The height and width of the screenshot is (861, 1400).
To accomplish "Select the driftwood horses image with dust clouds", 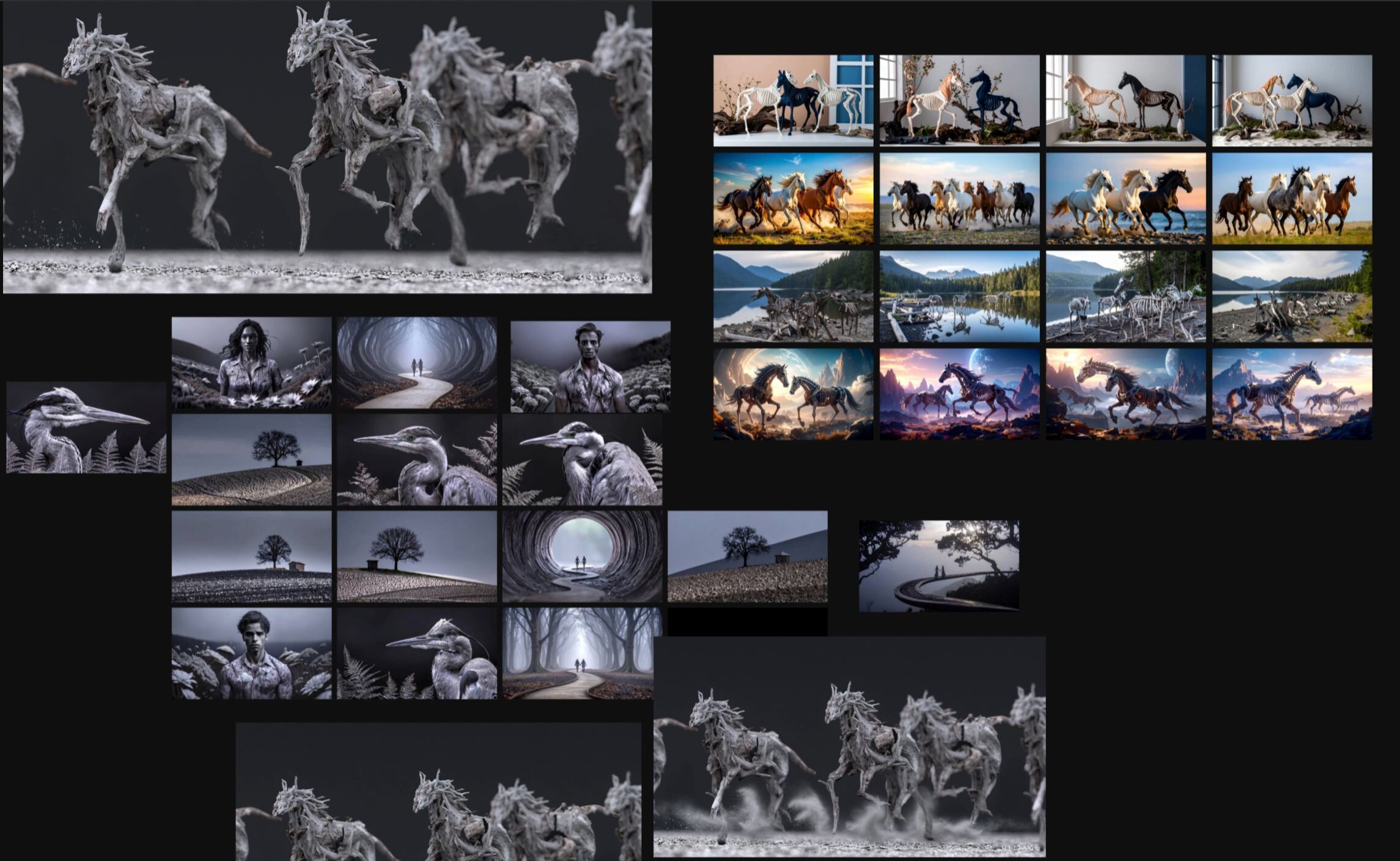I will pyautogui.click(x=849, y=746).
